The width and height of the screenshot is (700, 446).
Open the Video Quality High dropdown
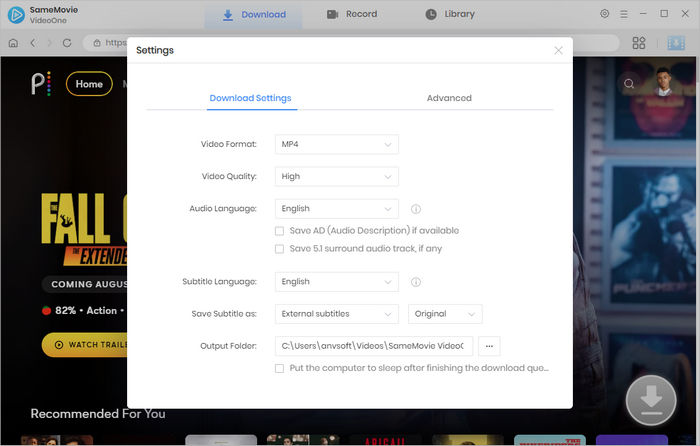coord(337,176)
